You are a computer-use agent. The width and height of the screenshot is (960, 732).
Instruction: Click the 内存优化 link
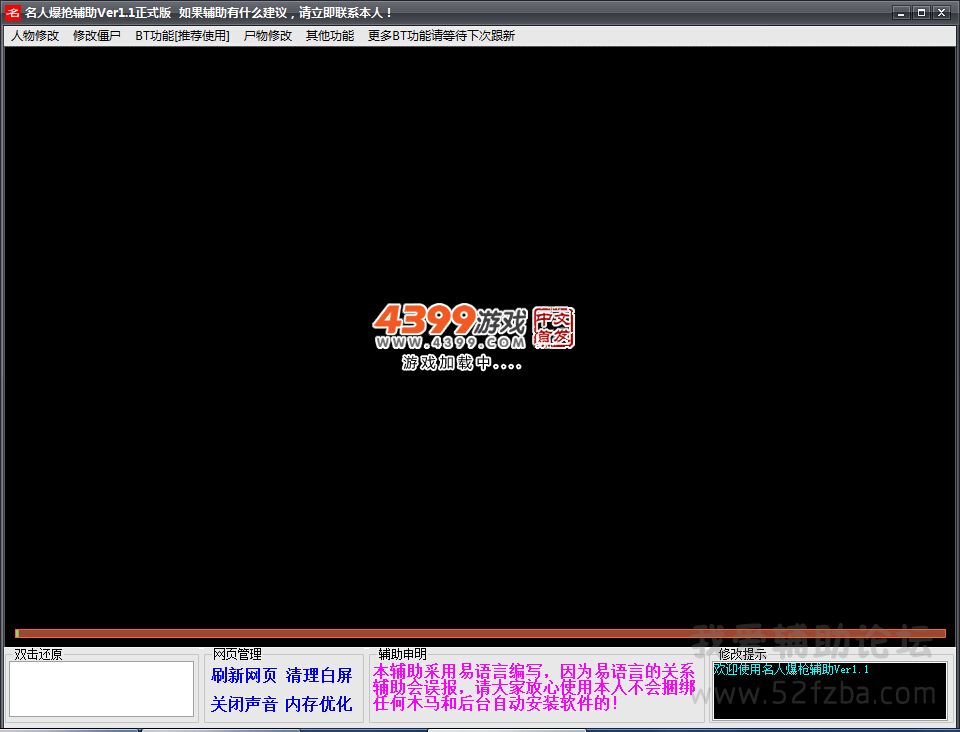pos(318,704)
